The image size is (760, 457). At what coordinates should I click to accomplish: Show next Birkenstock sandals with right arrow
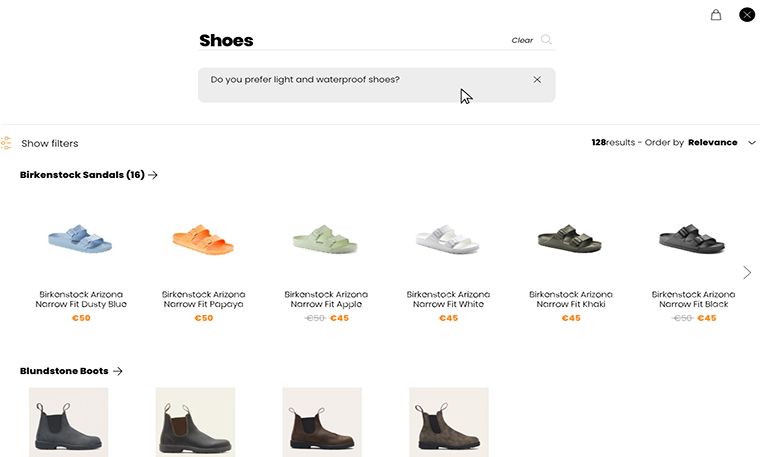747,272
